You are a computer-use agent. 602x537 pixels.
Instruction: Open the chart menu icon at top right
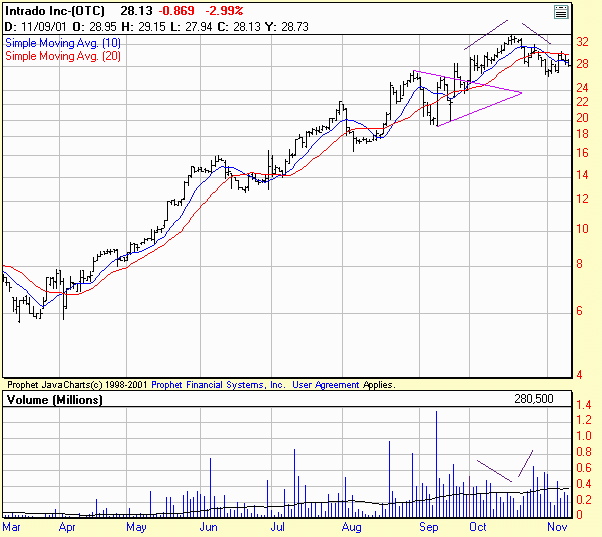tap(561, 12)
